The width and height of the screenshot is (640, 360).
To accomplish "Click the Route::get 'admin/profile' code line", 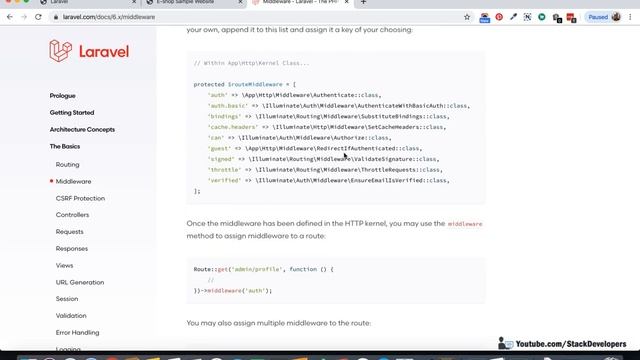I will (264, 269).
